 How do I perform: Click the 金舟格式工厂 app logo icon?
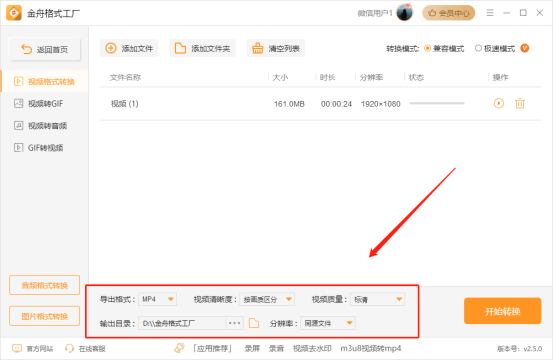[14, 13]
